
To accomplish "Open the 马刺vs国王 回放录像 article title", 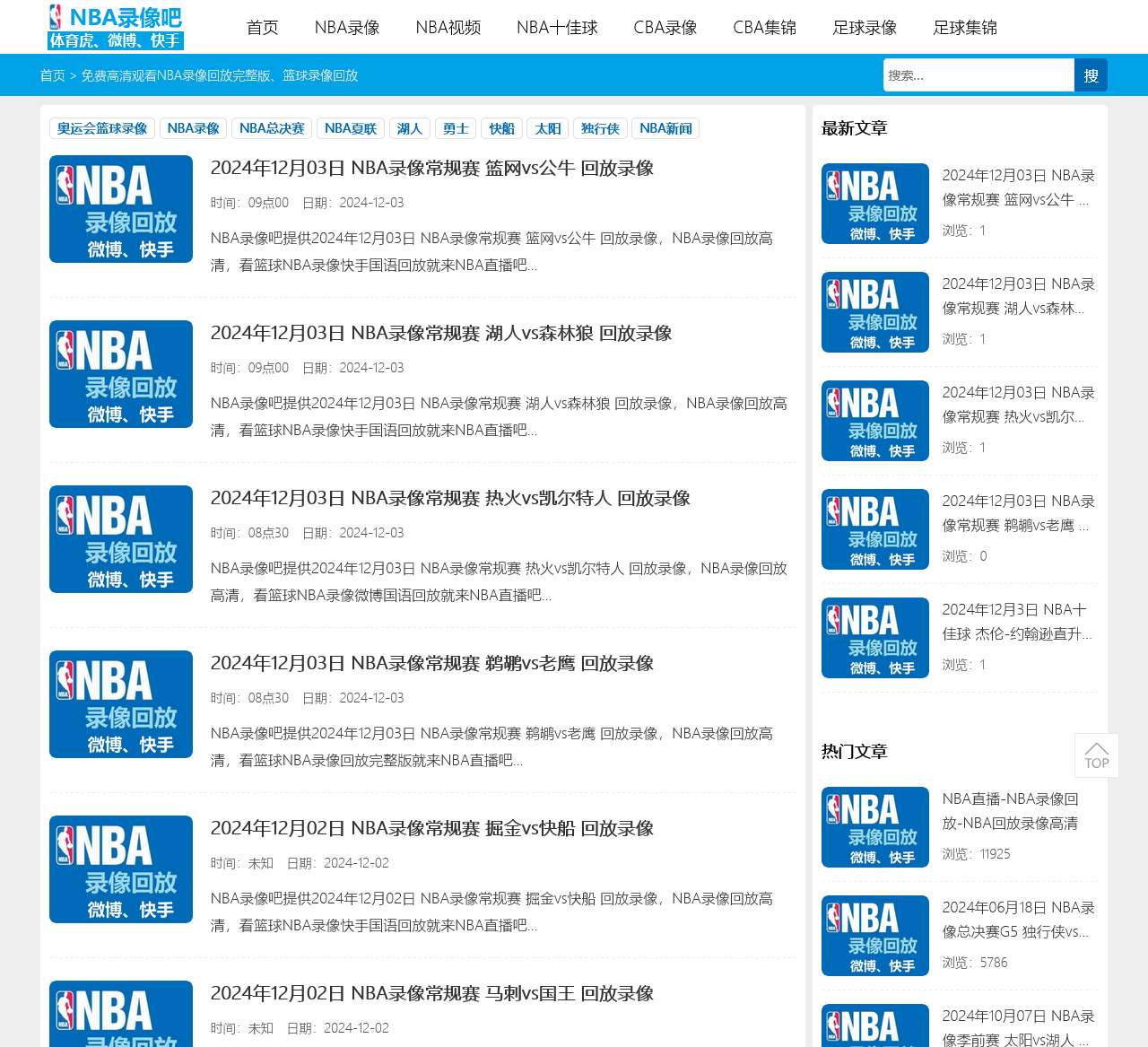I will tap(432, 993).
